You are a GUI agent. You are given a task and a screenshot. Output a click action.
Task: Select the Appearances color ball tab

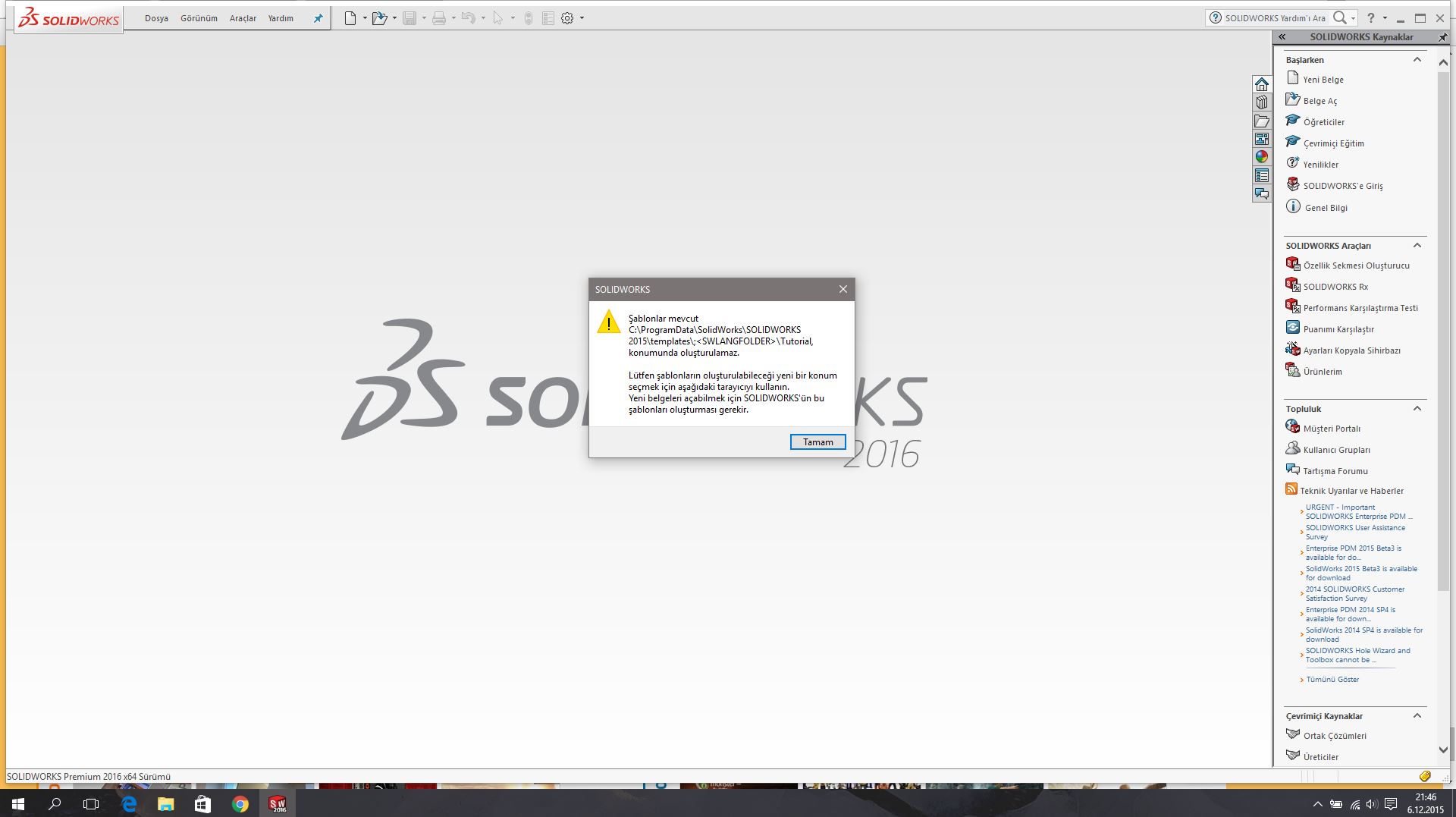pyautogui.click(x=1262, y=157)
